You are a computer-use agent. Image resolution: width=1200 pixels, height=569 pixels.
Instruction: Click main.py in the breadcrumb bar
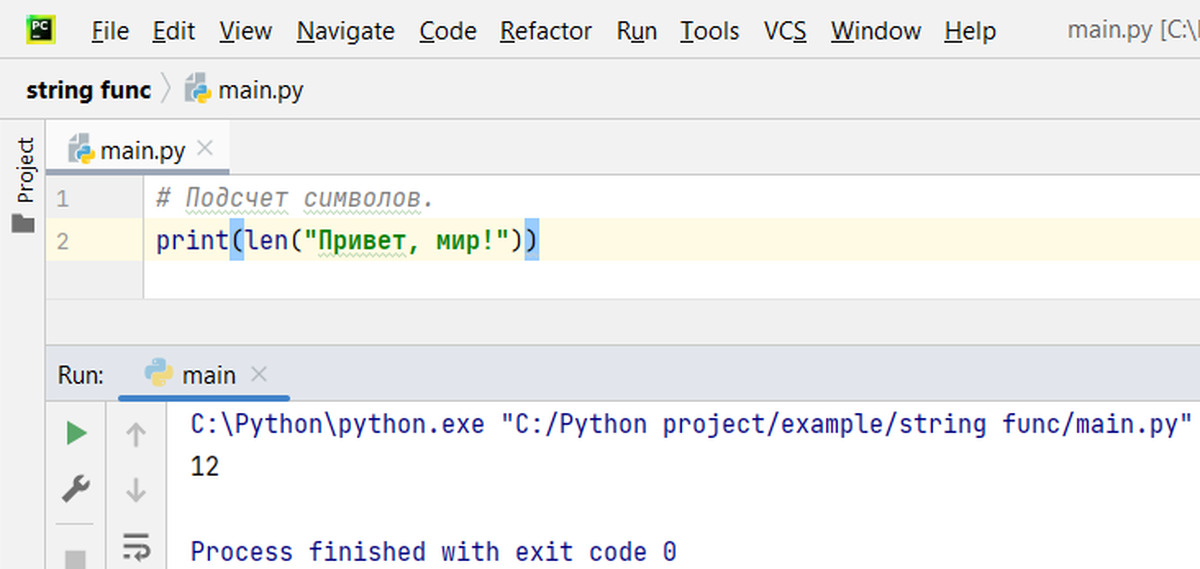[x=260, y=90]
